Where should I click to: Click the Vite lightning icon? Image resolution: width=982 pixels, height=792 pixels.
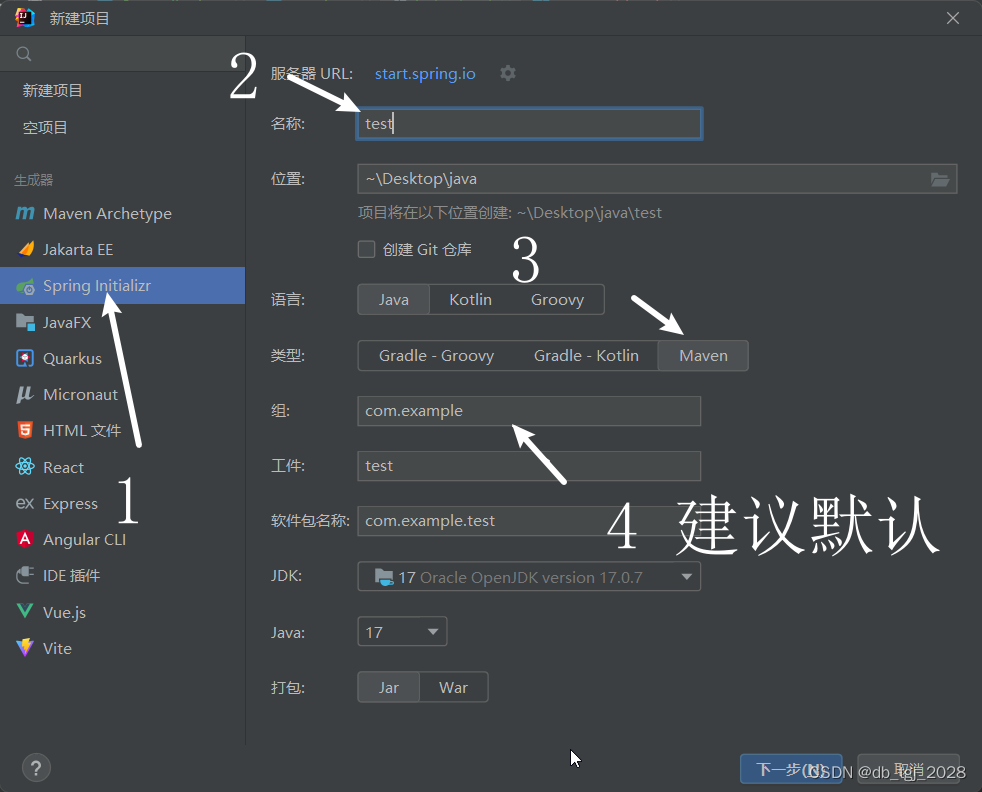click(x=25, y=647)
